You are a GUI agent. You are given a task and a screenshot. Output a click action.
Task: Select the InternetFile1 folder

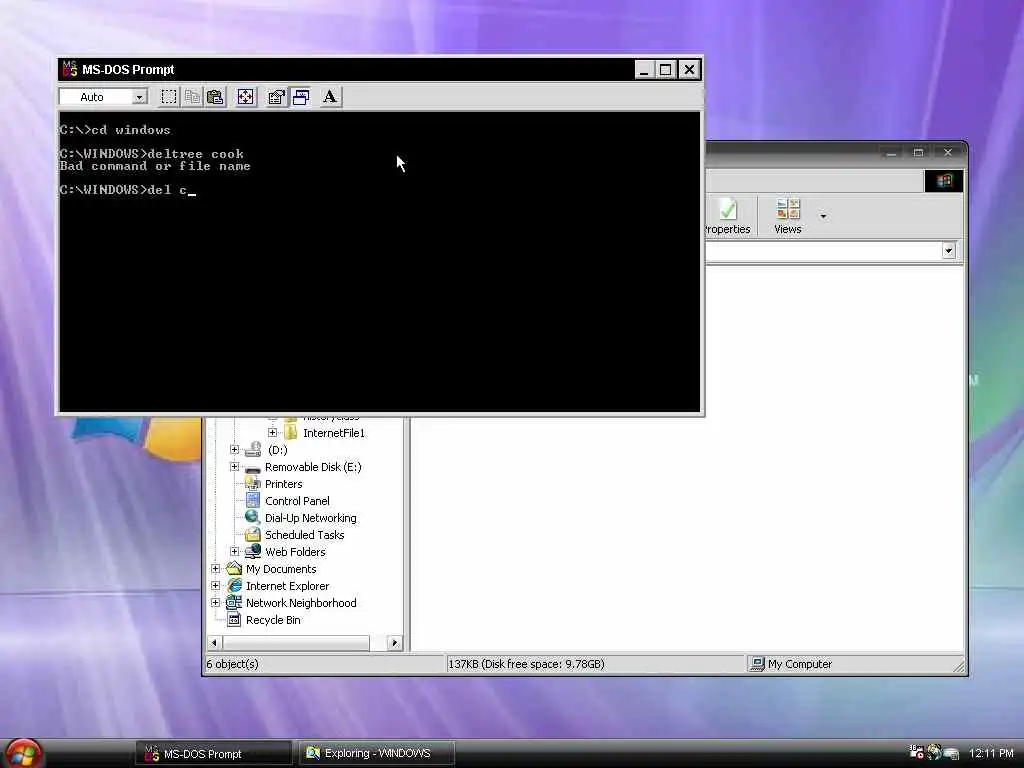click(334, 433)
